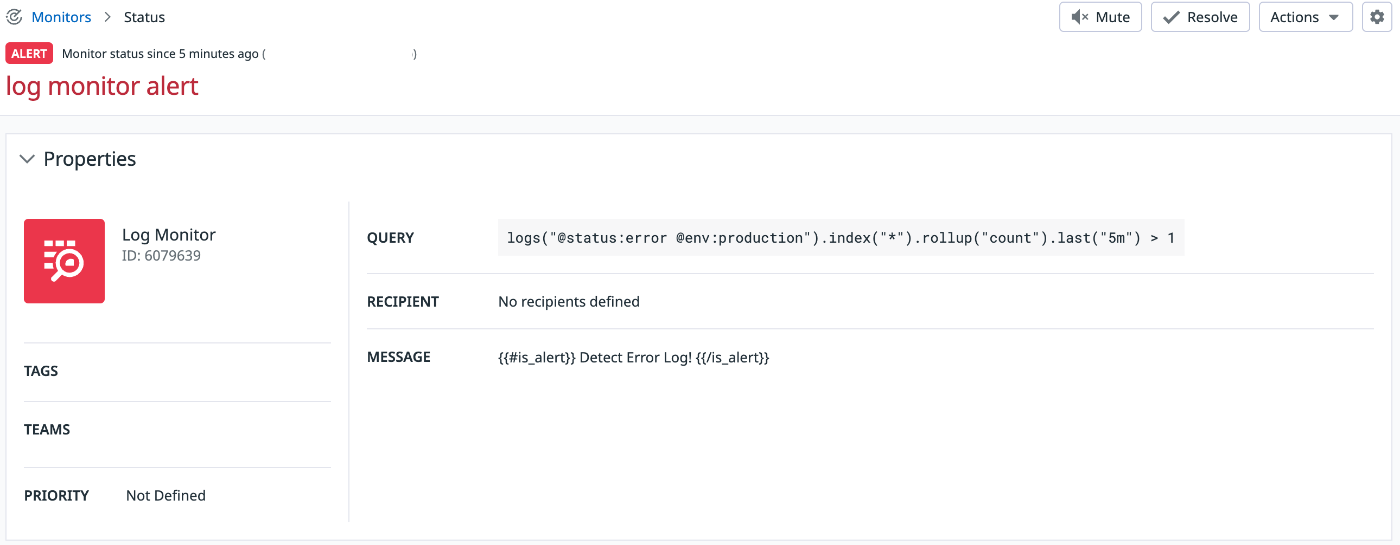
Task: Click the muted speaker icon on Mute
Action: tap(1080, 17)
